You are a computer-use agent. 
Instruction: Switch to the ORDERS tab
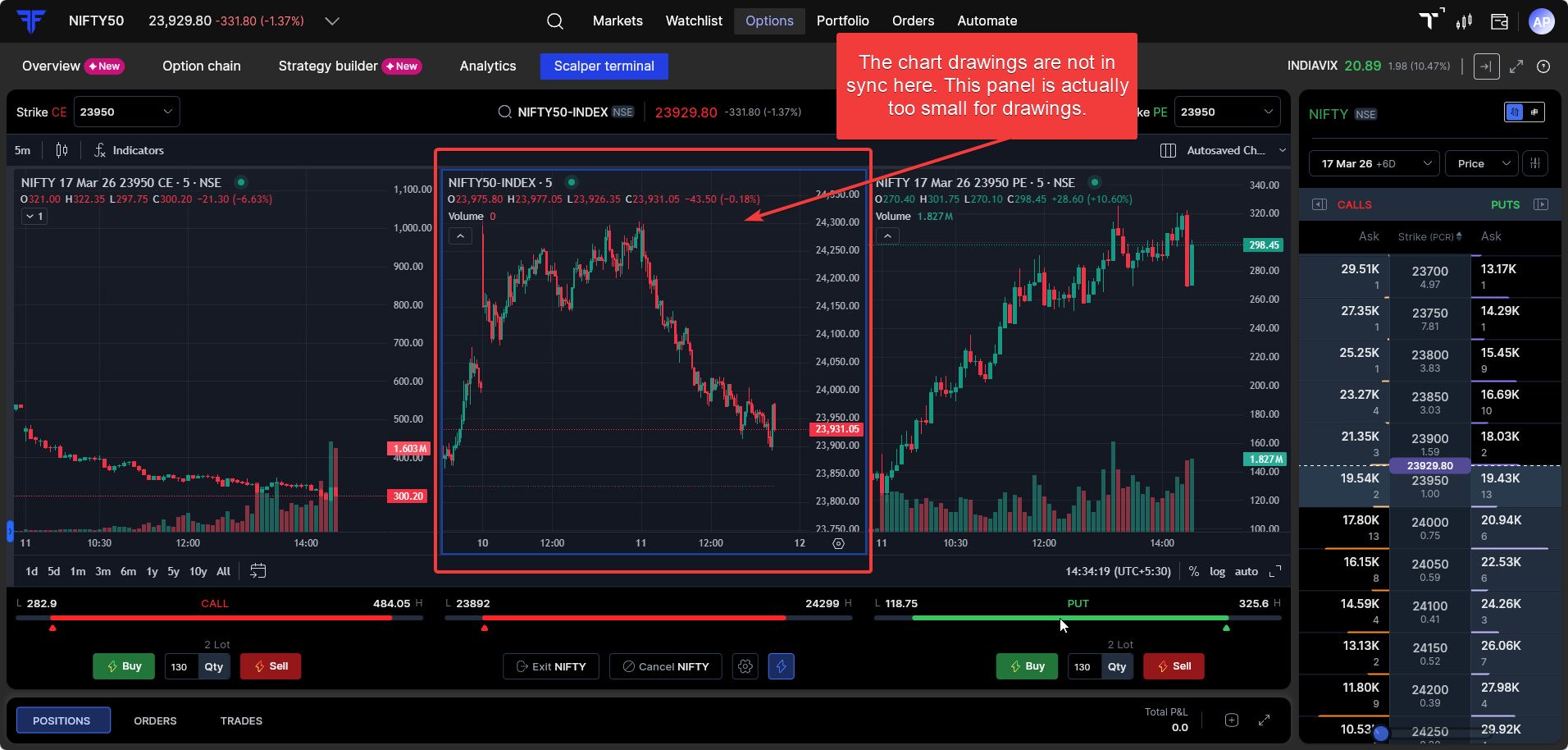[155, 720]
